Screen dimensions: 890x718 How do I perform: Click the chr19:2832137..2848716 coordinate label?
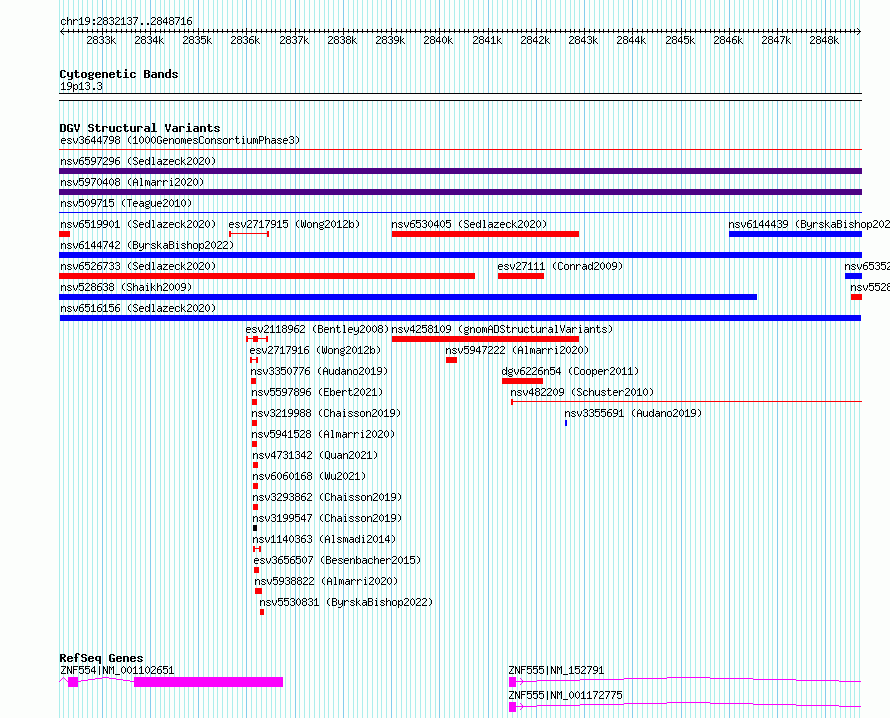click(x=126, y=22)
